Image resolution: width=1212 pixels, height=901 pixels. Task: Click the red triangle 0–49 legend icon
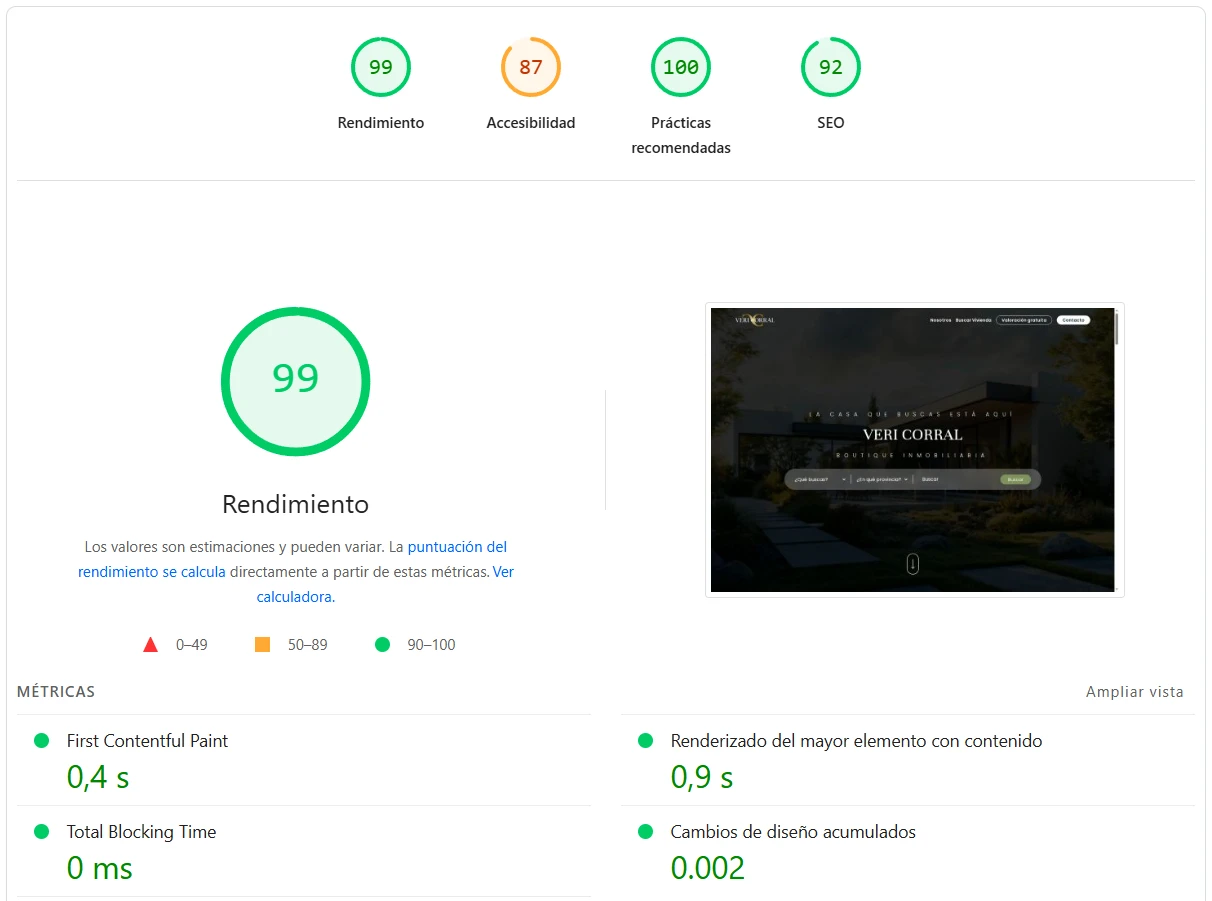coord(151,645)
